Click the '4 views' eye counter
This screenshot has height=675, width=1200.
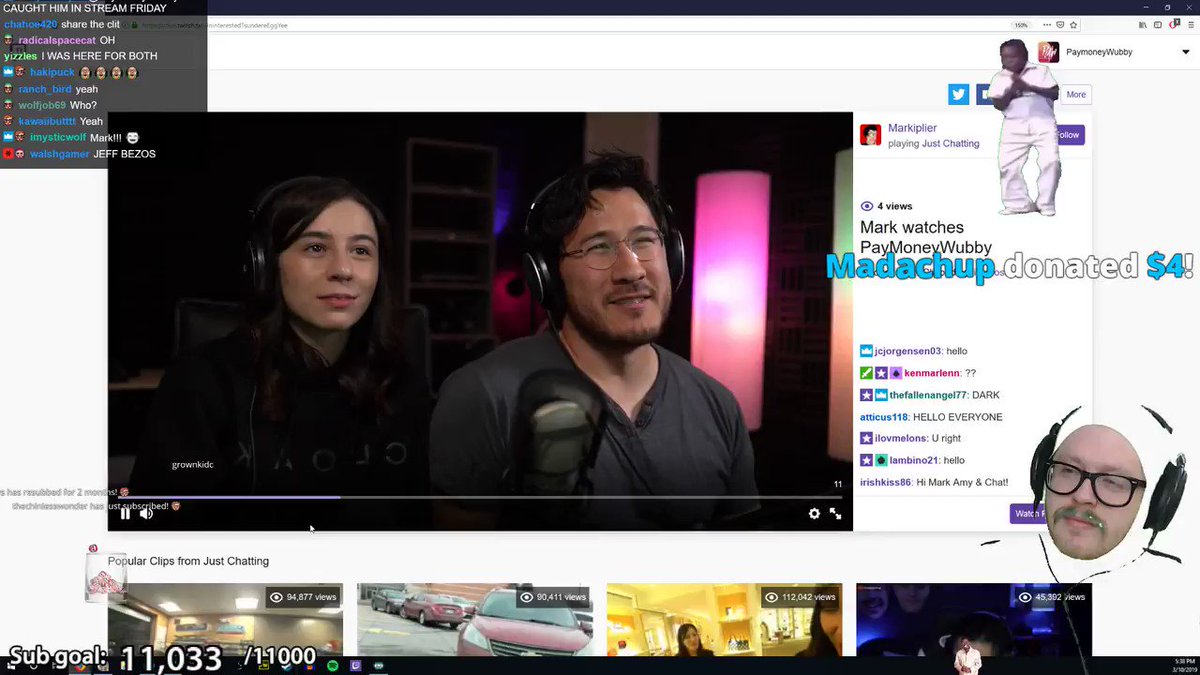[x=886, y=206]
